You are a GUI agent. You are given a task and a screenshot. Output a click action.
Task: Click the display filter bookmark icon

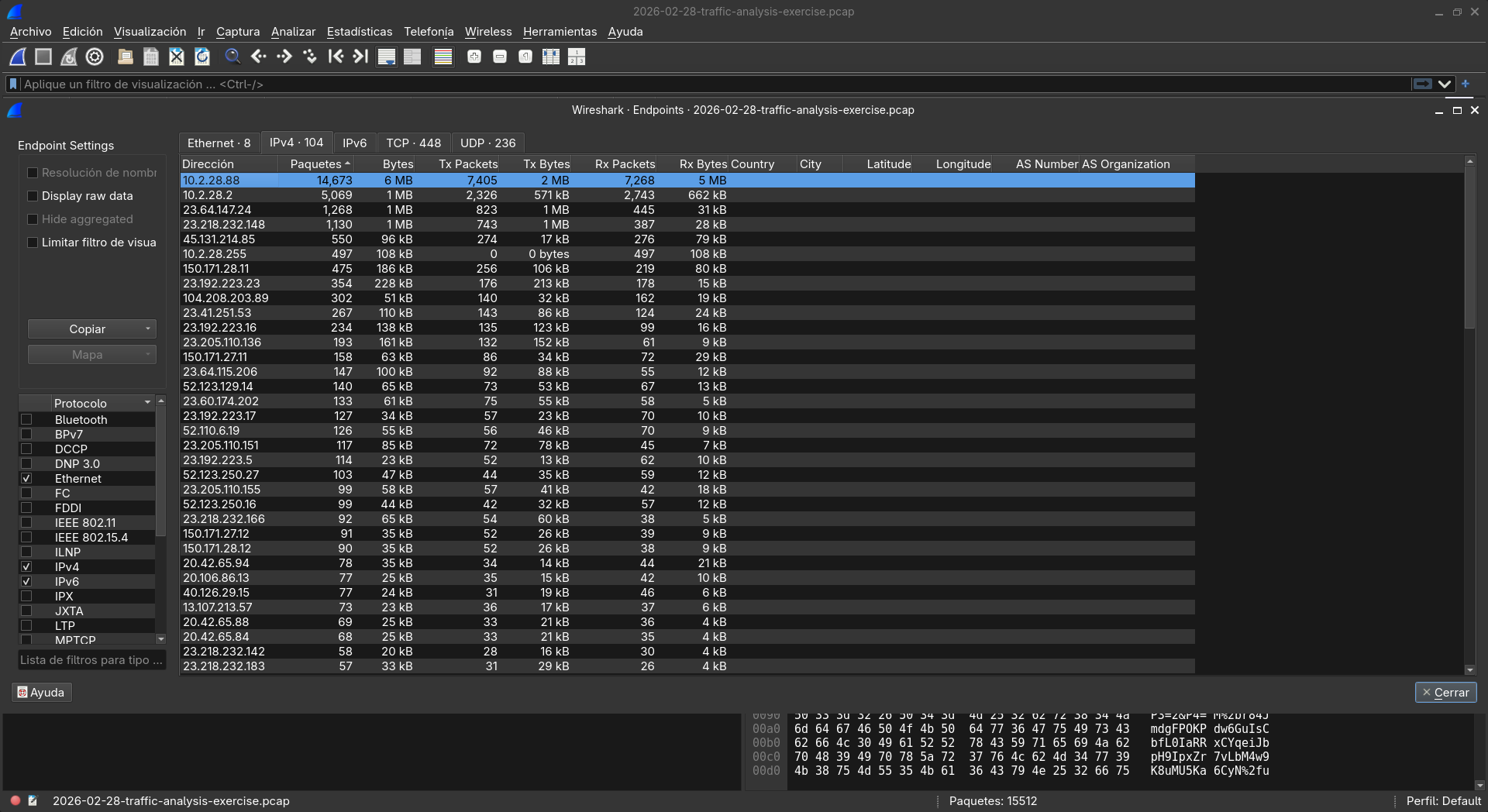pos(13,84)
